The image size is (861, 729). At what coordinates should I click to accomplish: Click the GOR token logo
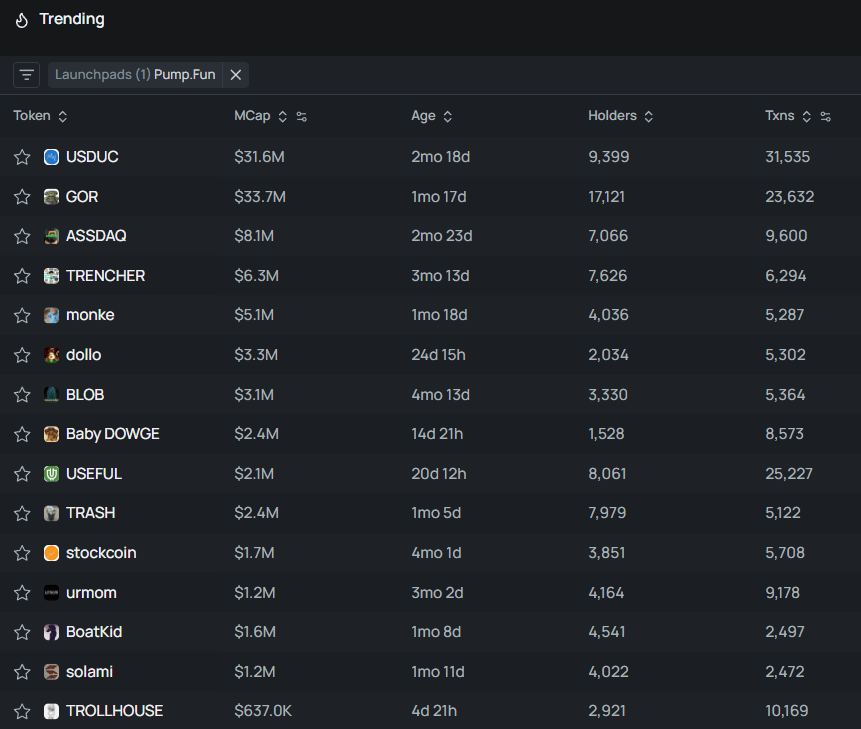pyautogui.click(x=51, y=197)
